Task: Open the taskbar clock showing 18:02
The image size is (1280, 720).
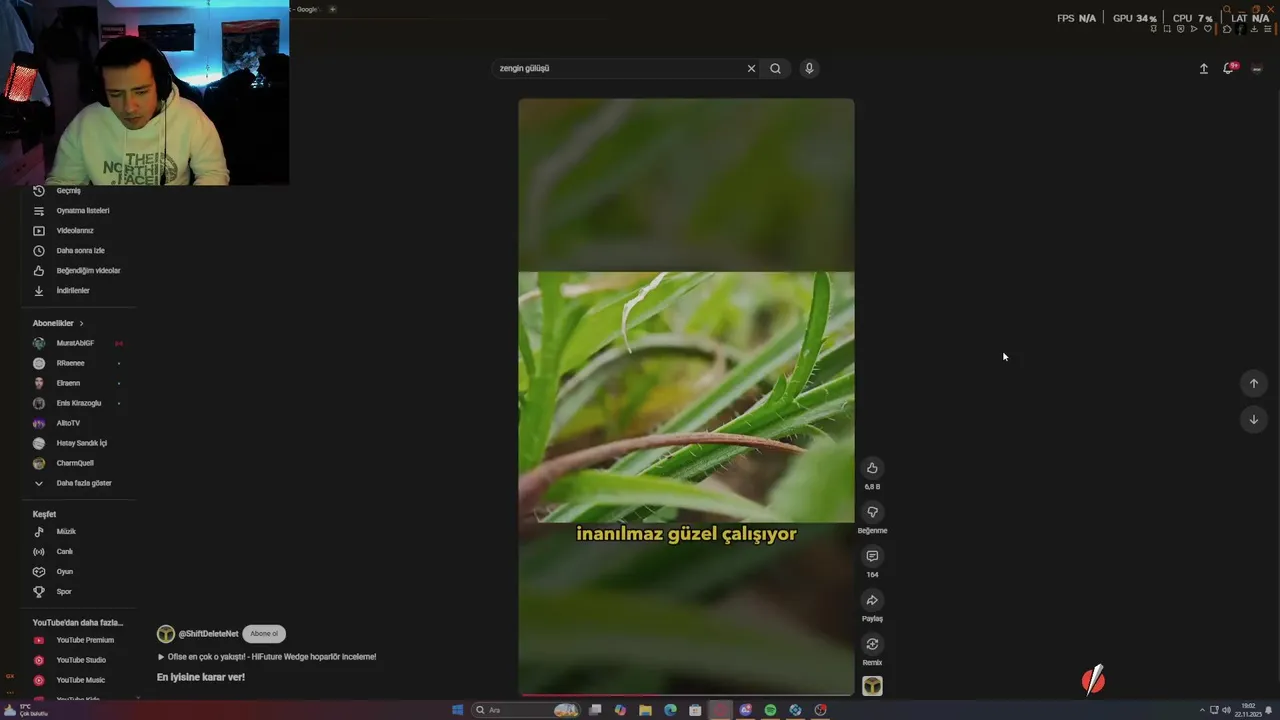Action: click(x=1248, y=710)
